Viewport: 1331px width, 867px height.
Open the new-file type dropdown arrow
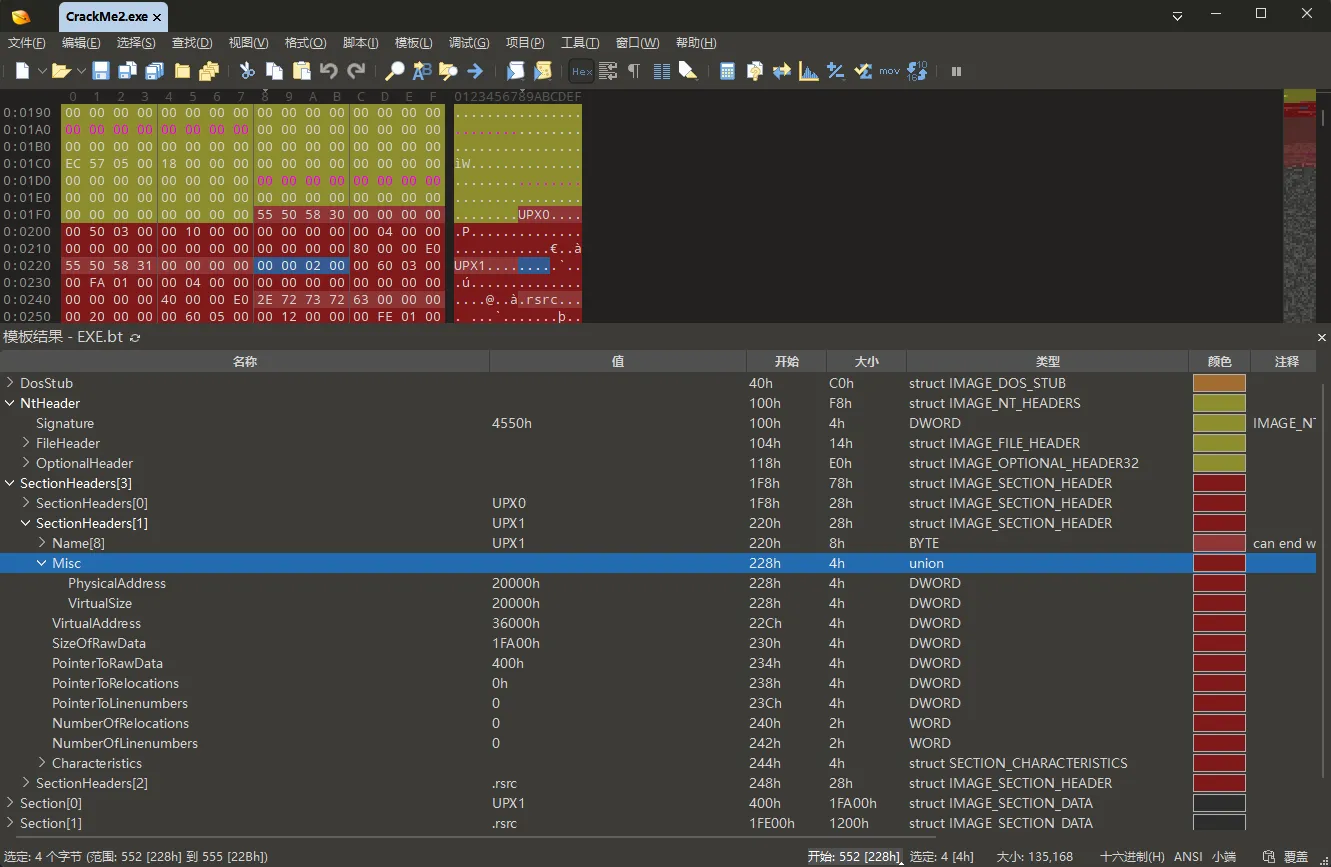coord(42,71)
